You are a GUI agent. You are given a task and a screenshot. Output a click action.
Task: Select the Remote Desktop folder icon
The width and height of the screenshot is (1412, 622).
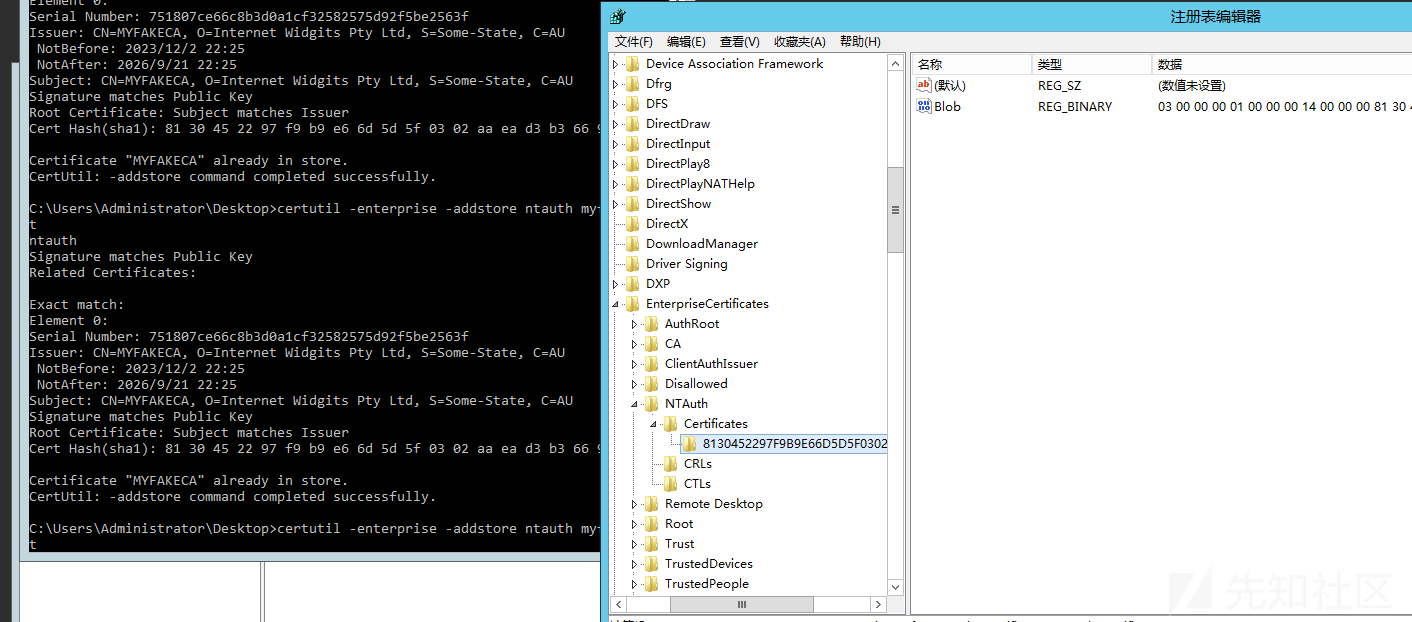pyautogui.click(x=651, y=504)
